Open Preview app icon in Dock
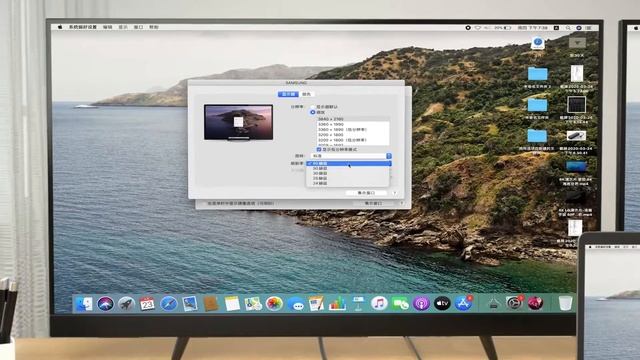640x360 pixels. click(x=190, y=304)
